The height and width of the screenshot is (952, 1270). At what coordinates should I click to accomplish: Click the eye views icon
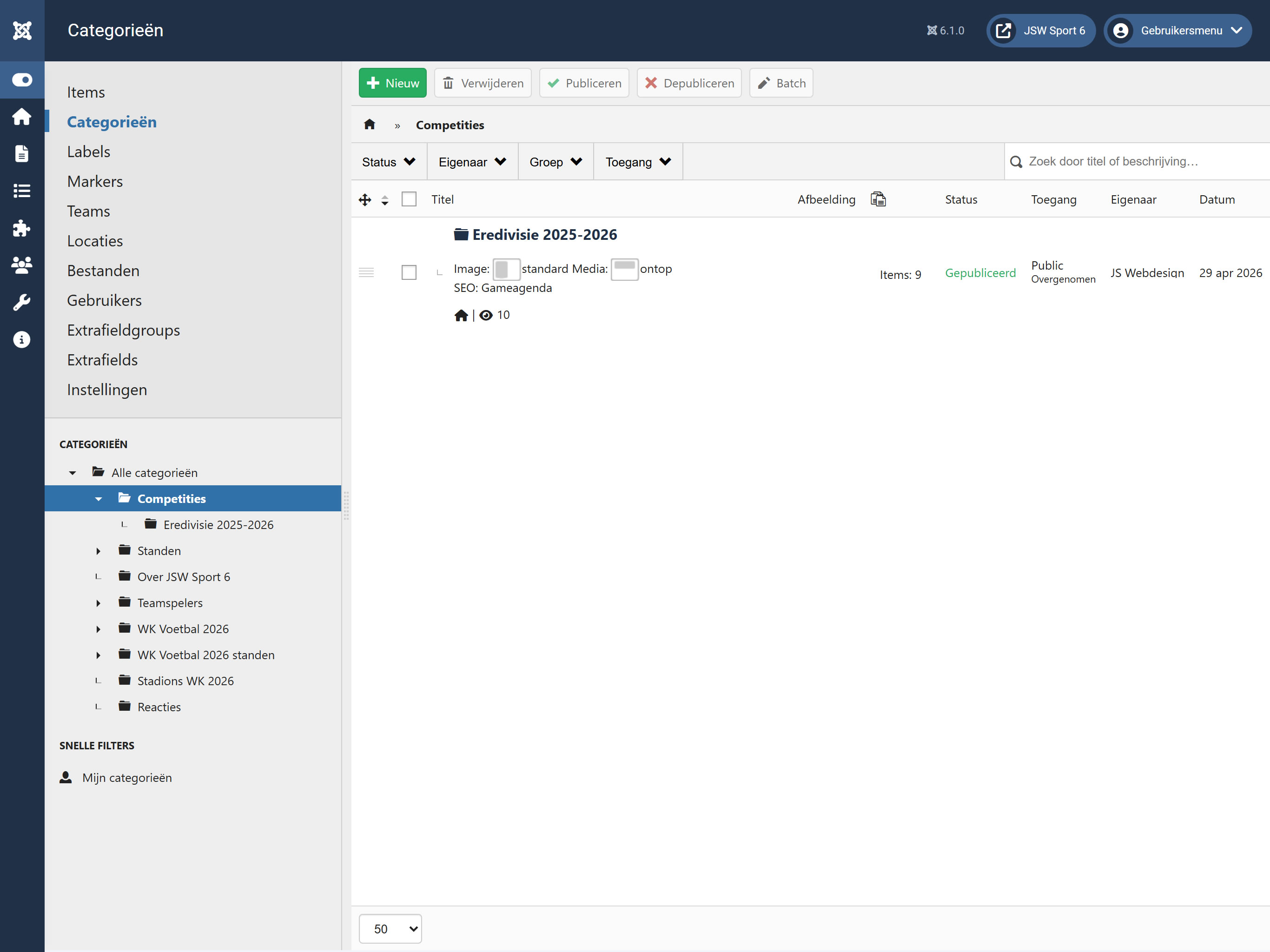(x=486, y=315)
